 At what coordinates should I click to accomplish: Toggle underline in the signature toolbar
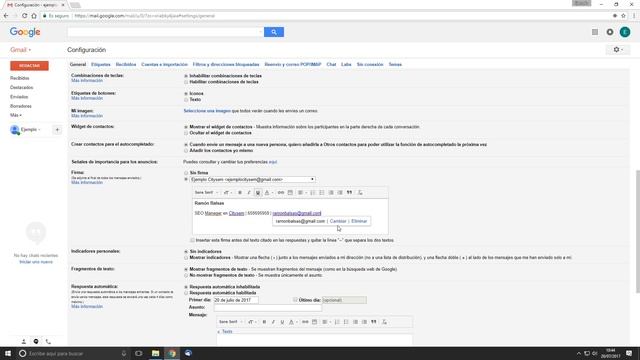click(258, 192)
